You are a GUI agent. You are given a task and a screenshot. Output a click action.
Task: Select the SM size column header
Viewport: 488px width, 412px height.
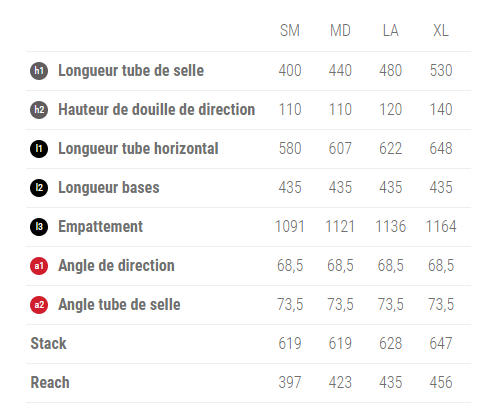pos(290,31)
